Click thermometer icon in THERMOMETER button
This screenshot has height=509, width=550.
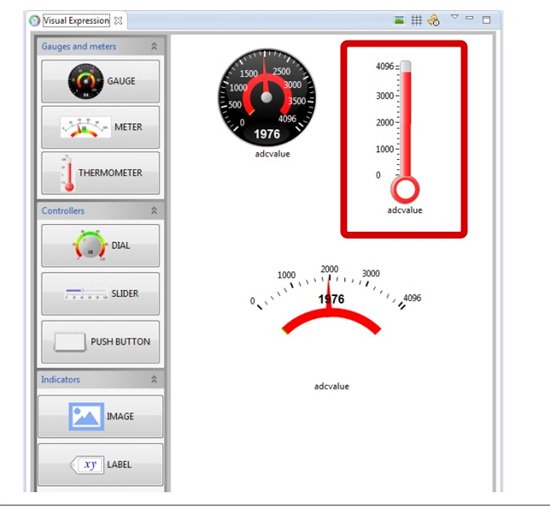coord(68,173)
